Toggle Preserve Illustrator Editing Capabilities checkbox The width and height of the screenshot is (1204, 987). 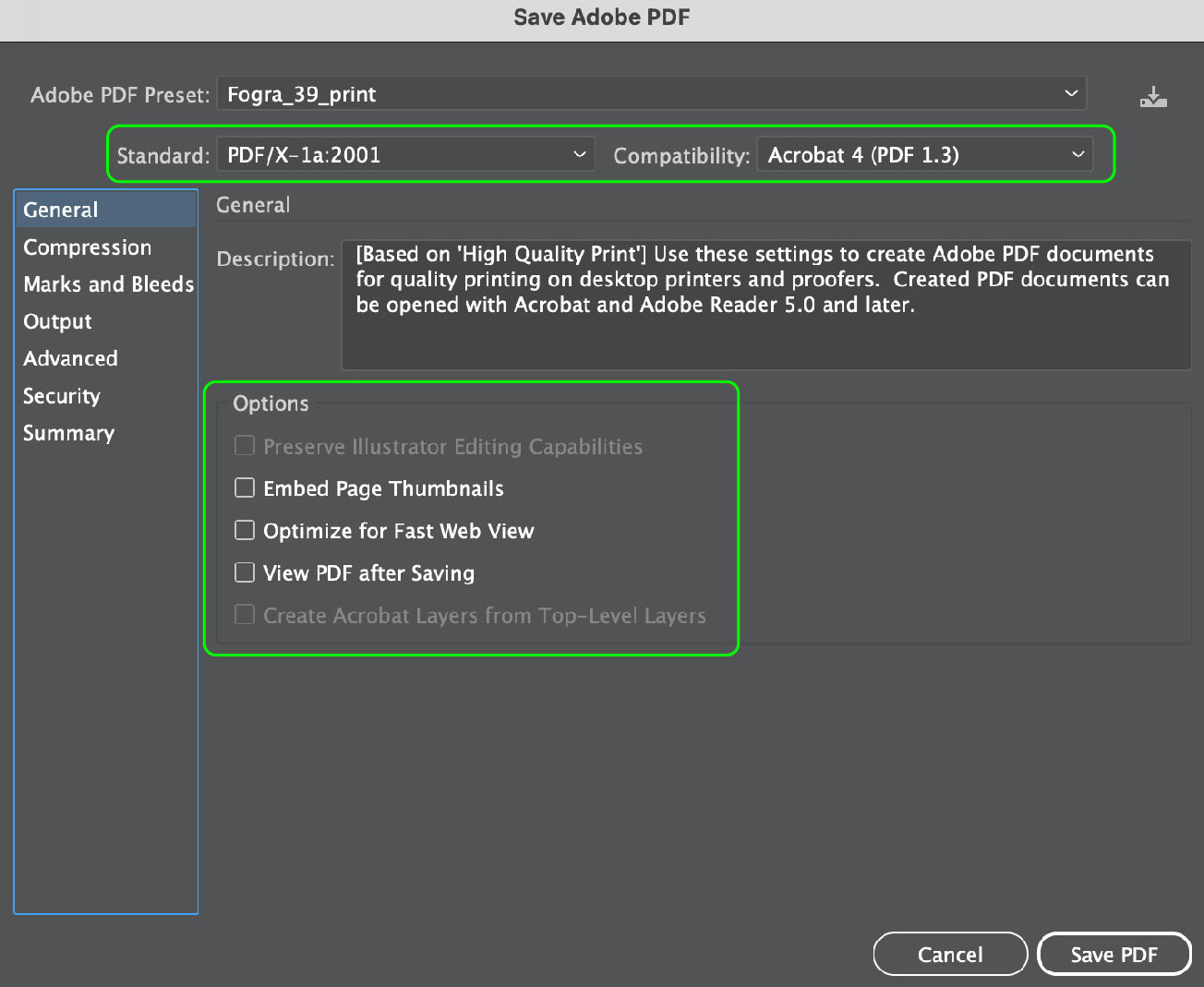(x=245, y=446)
